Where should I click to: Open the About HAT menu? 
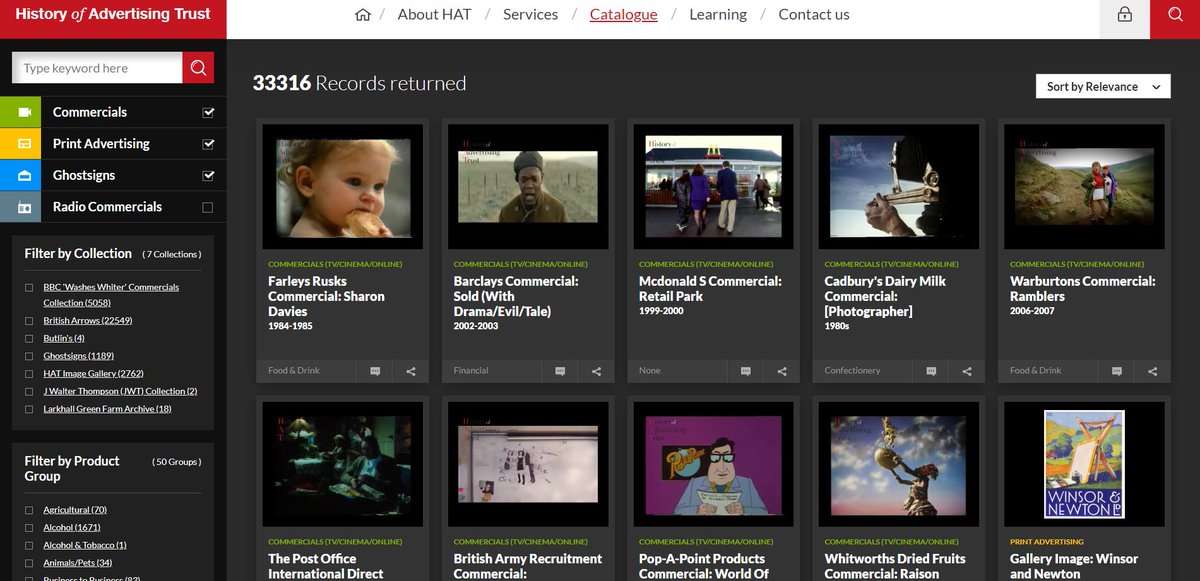click(x=434, y=14)
